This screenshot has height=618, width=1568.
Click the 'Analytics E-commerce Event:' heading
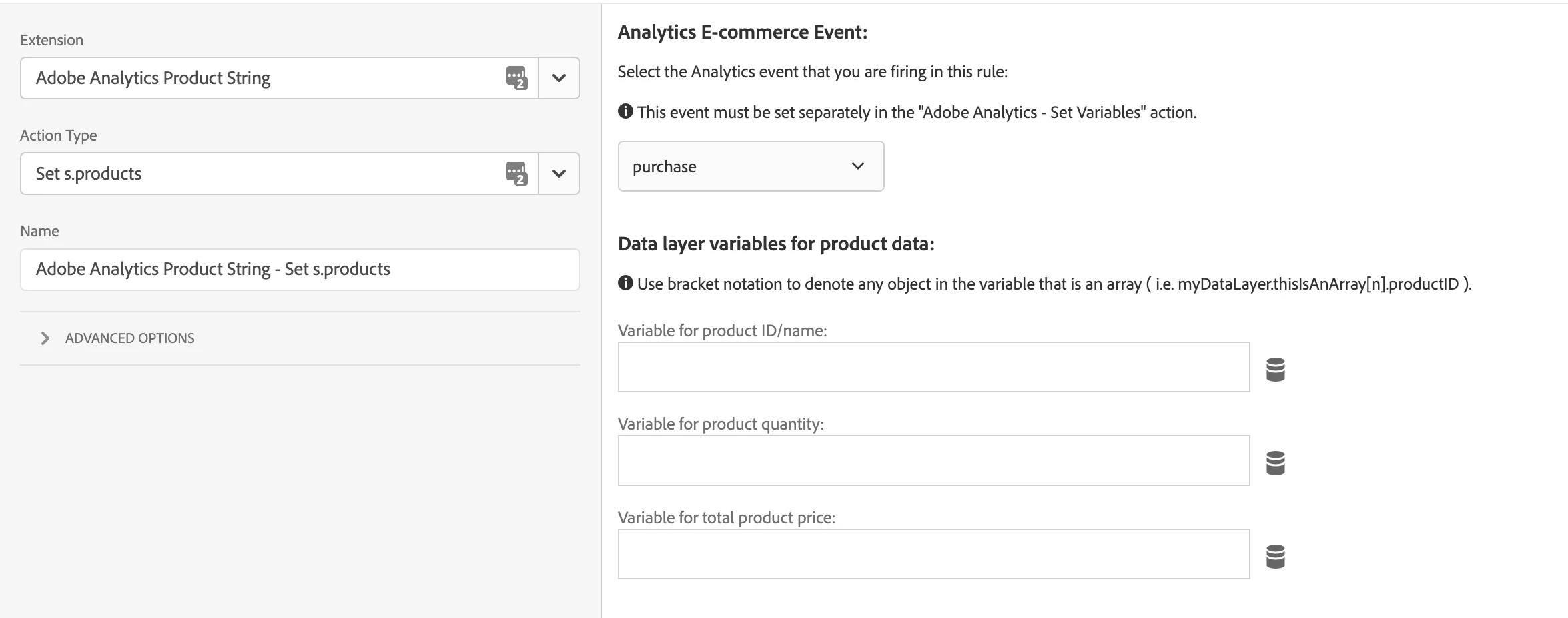pyautogui.click(x=742, y=32)
